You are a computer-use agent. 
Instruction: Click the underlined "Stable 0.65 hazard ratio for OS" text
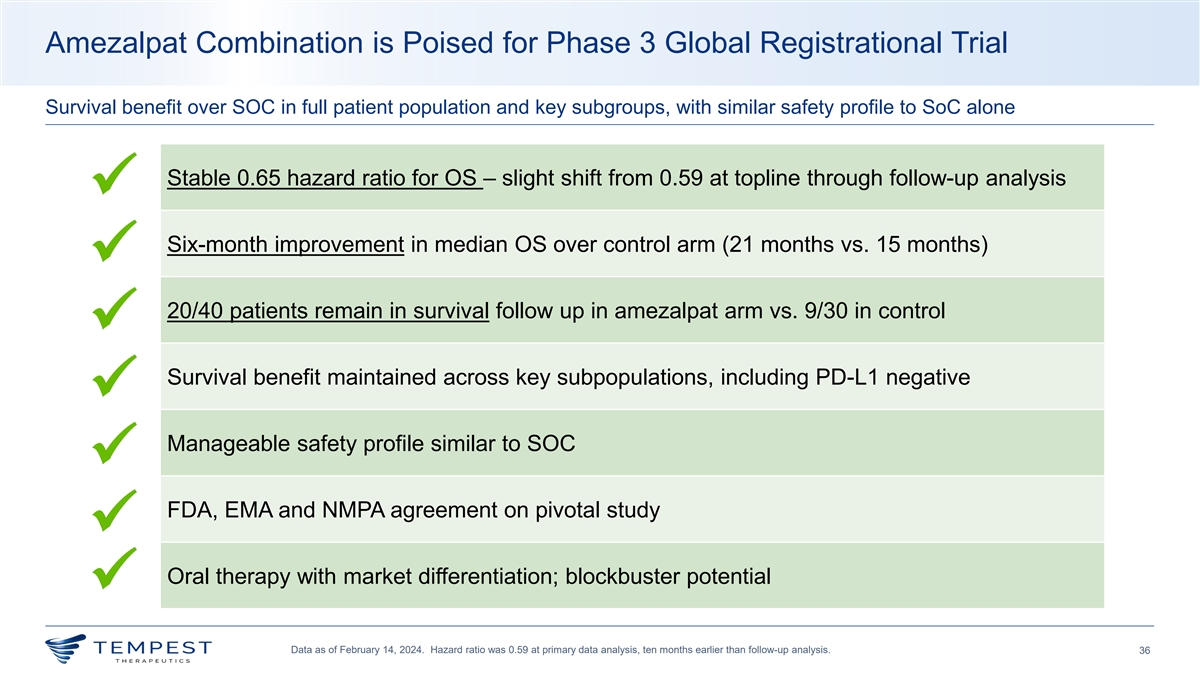pyautogui.click(x=324, y=179)
